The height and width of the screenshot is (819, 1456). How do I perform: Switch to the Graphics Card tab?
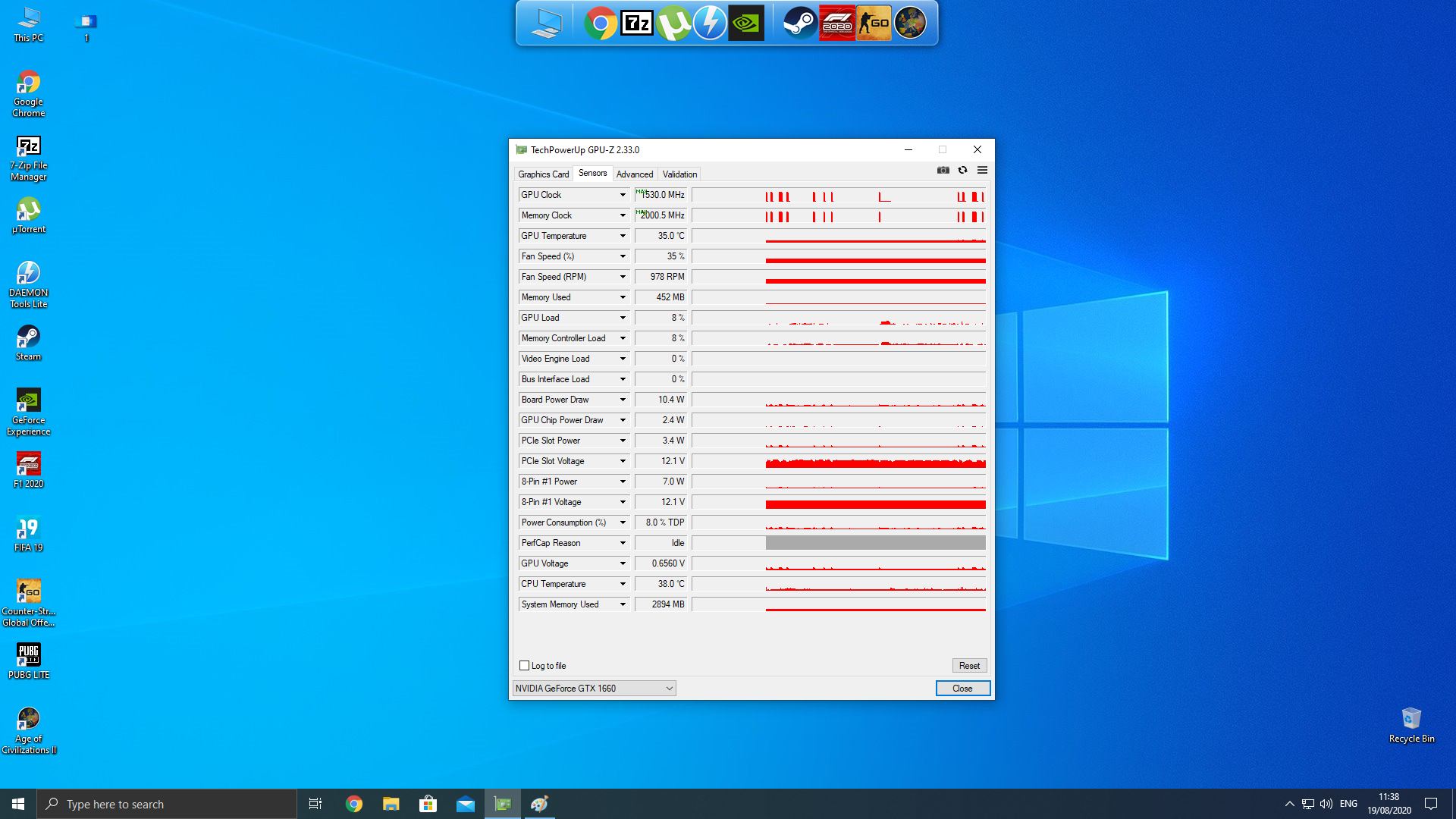pos(543,174)
